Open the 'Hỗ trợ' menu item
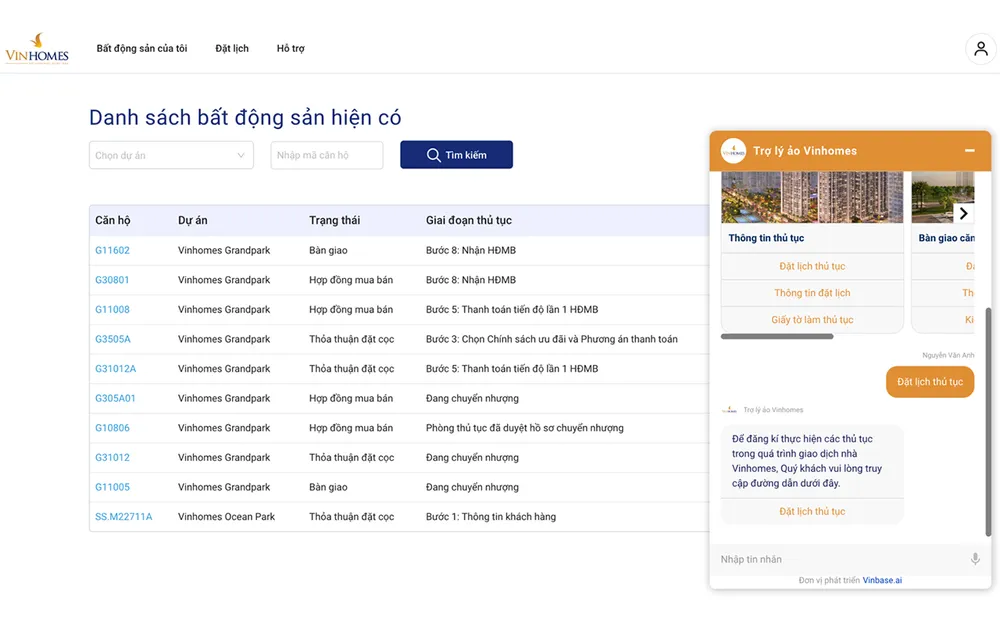The height and width of the screenshot is (625, 1000). (291, 48)
